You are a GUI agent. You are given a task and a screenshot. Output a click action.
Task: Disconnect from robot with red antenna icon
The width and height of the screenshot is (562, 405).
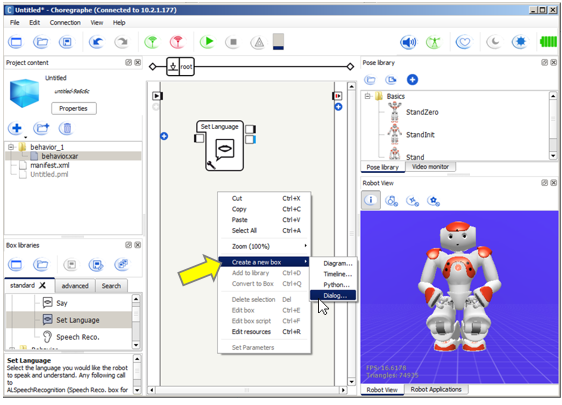coord(177,42)
